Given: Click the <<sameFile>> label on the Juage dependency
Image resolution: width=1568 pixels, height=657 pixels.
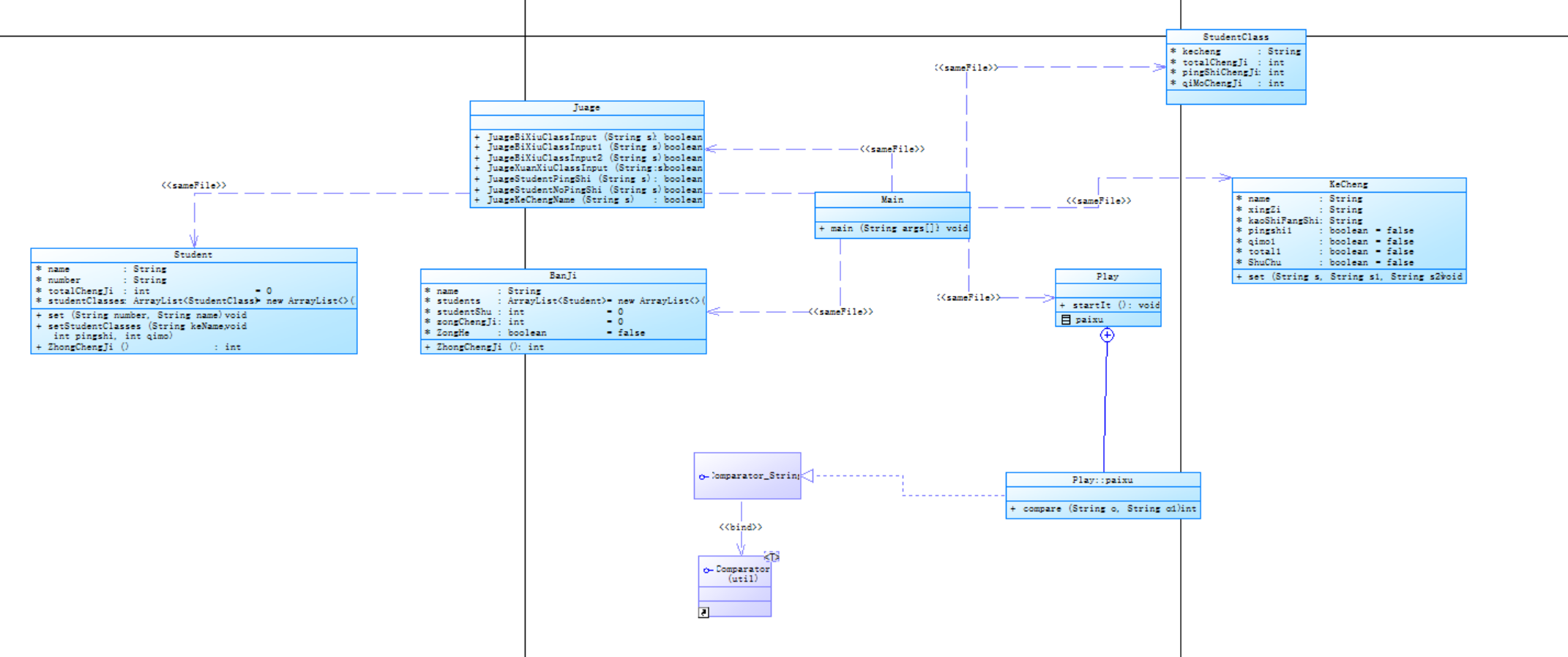Looking at the screenshot, I should coord(892,149).
